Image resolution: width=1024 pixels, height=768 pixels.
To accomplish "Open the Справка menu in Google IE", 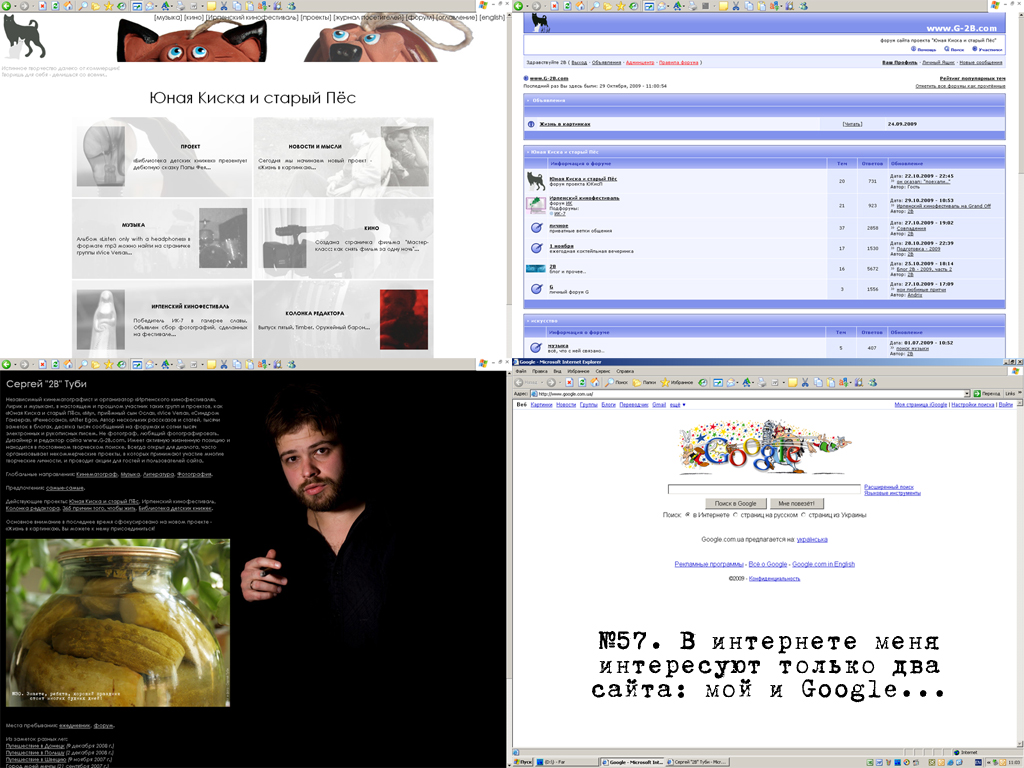I will (x=625, y=371).
